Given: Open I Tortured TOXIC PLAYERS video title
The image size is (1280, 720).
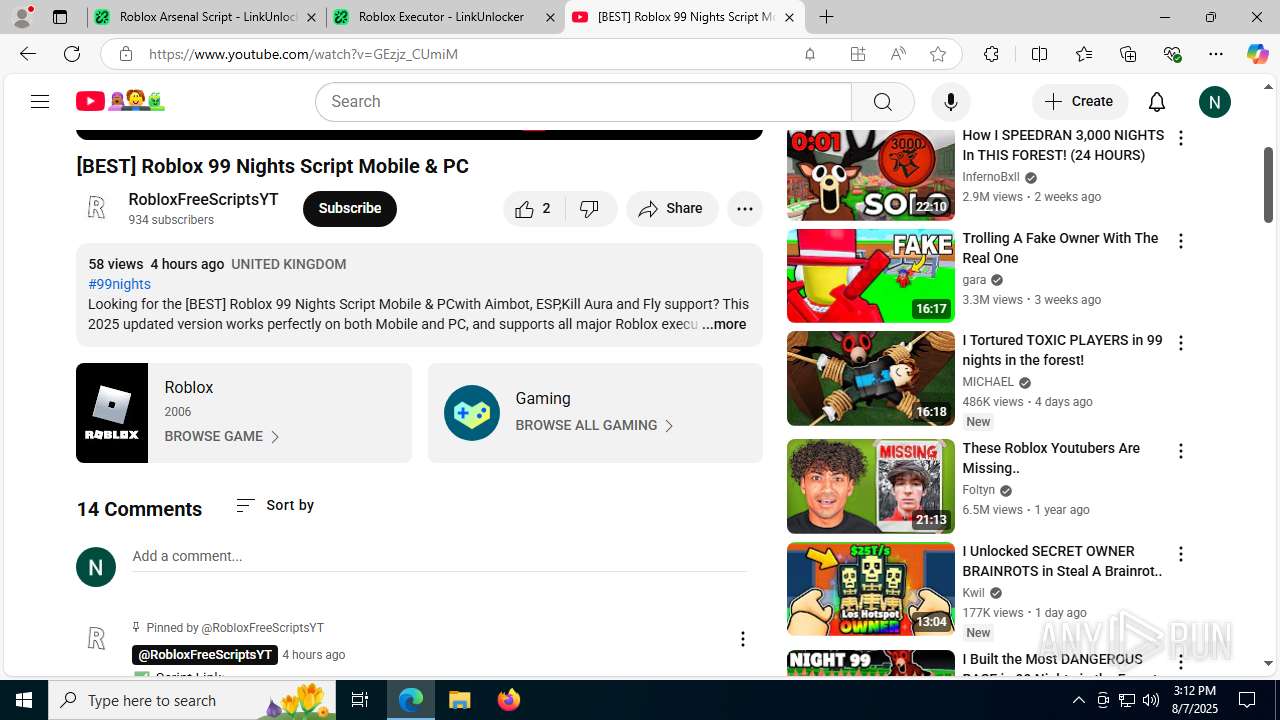Looking at the screenshot, I should pos(1062,351).
